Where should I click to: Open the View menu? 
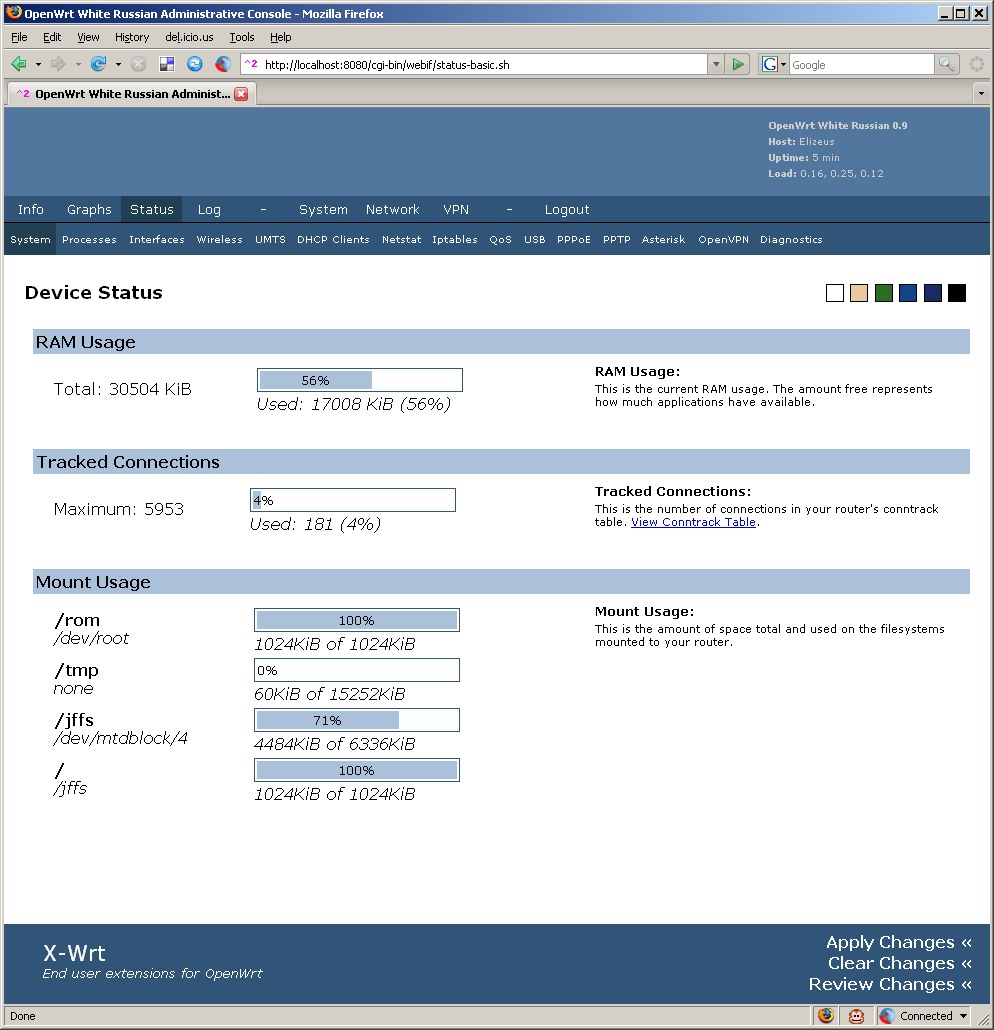(88, 37)
